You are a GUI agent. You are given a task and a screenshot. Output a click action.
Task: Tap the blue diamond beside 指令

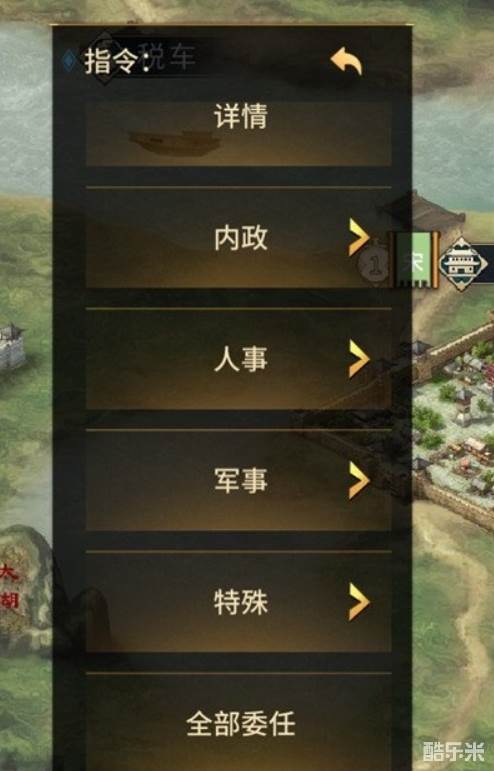point(69,60)
